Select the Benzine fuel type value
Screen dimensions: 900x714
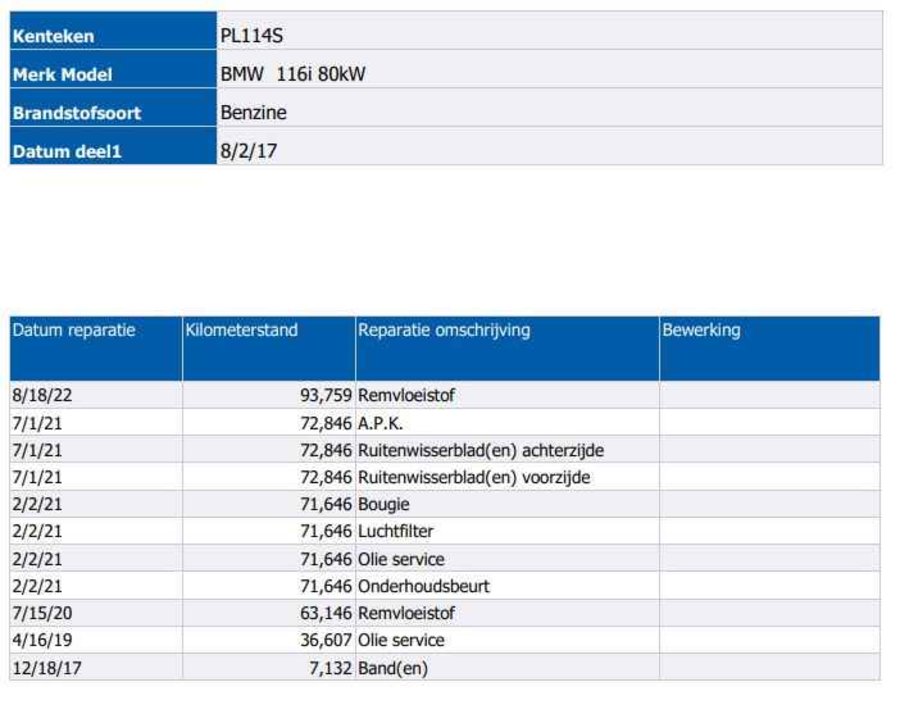point(253,113)
